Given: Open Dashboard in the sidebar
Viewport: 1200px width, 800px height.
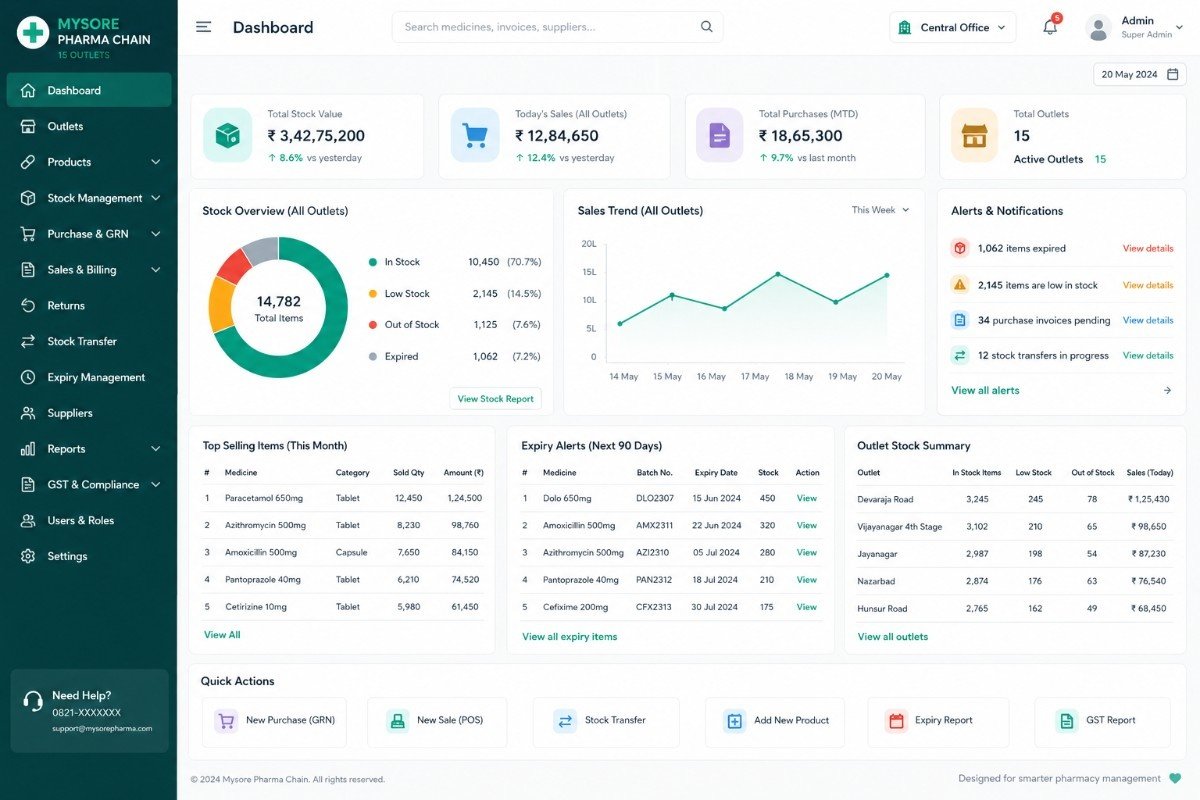Looking at the screenshot, I should click(89, 90).
